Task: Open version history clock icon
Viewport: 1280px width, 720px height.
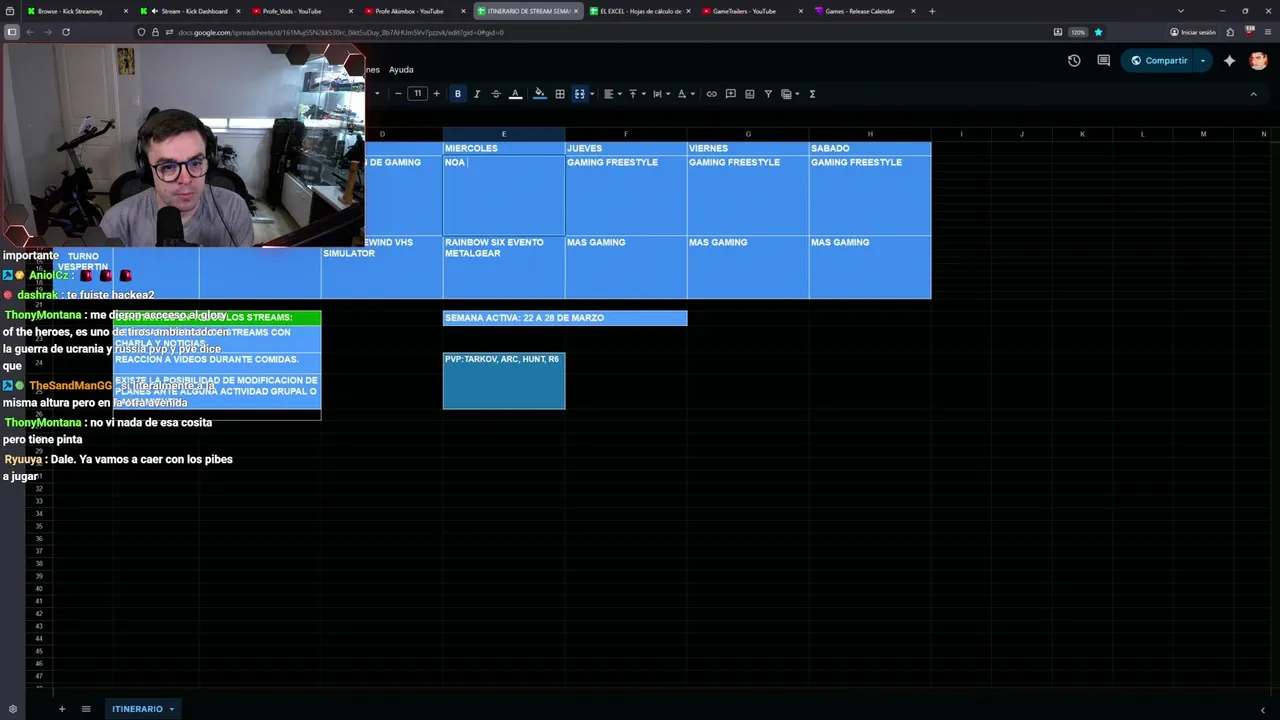Action: click(1074, 61)
